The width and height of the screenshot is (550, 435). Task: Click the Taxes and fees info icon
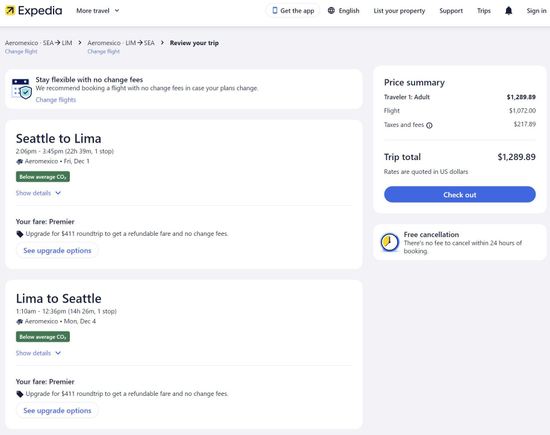(x=429, y=125)
